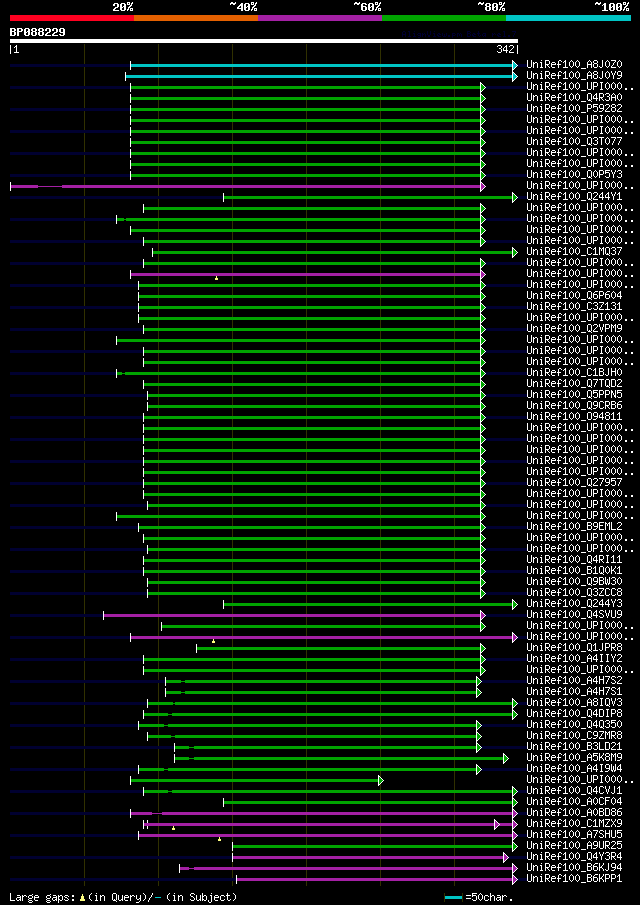Select the UniRef100_A8IQV3 label

pyautogui.click(x=574, y=702)
